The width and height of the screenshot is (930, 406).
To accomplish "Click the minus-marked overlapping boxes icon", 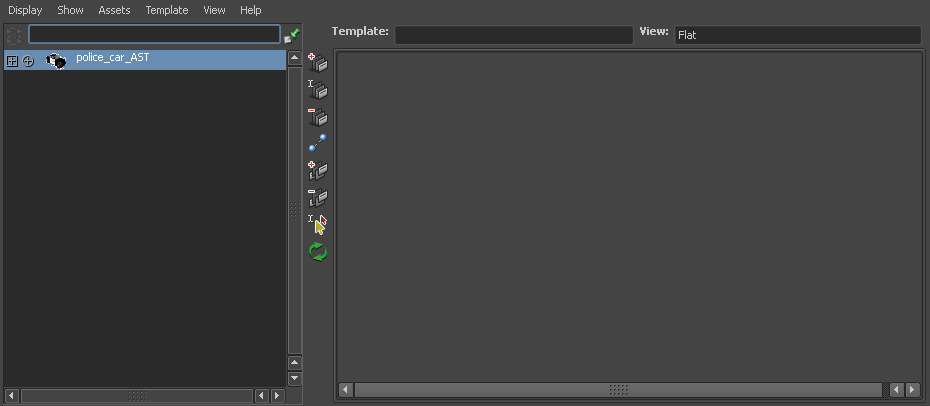I will (318, 197).
